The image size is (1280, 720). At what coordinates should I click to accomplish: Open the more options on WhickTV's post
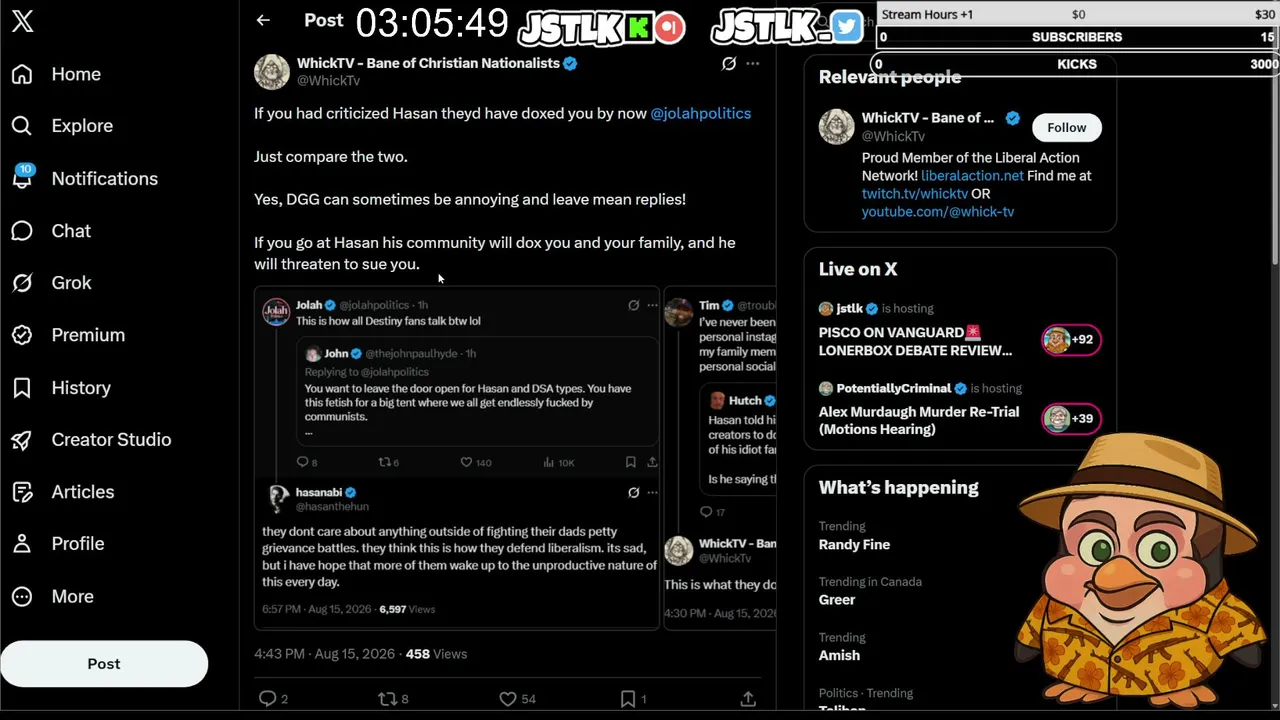pos(753,63)
